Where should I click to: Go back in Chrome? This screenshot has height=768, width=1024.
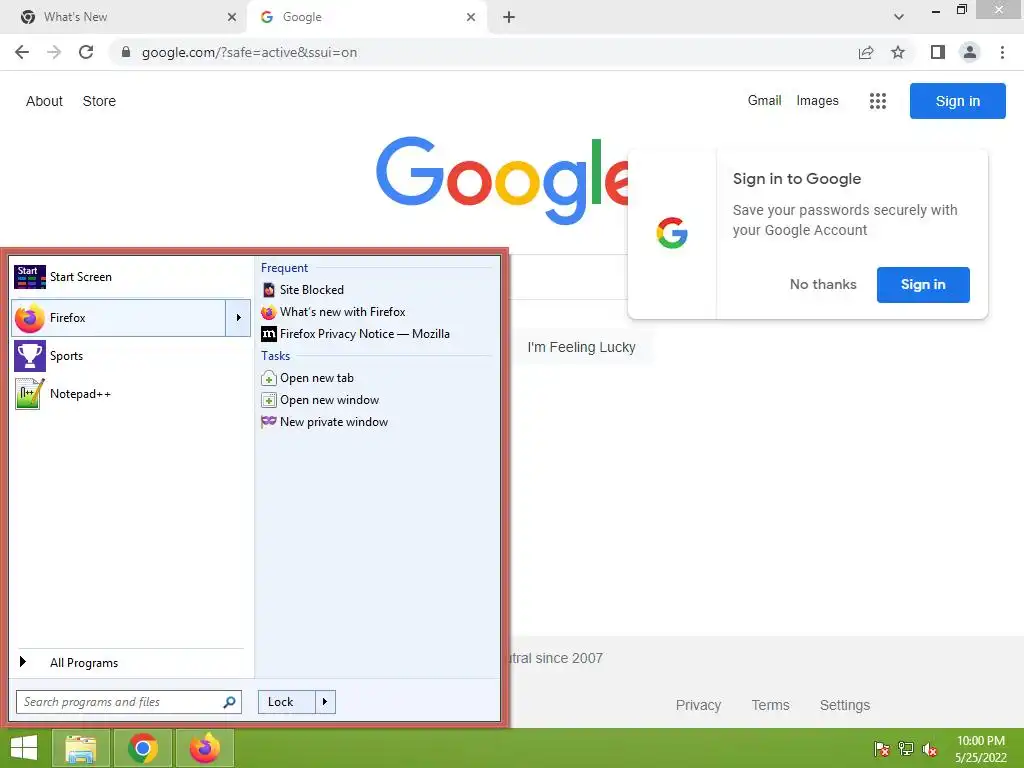[x=22, y=52]
